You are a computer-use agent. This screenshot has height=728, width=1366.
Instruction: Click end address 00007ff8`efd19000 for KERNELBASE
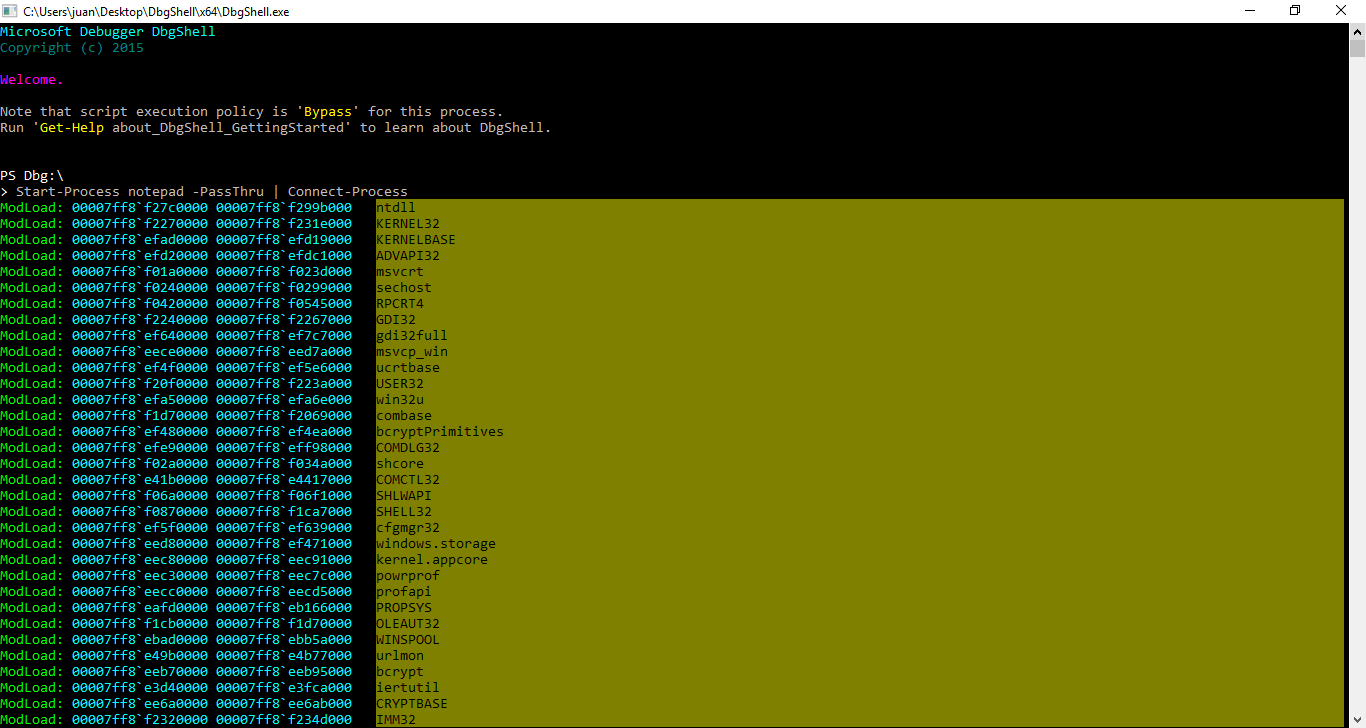click(284, 240)
